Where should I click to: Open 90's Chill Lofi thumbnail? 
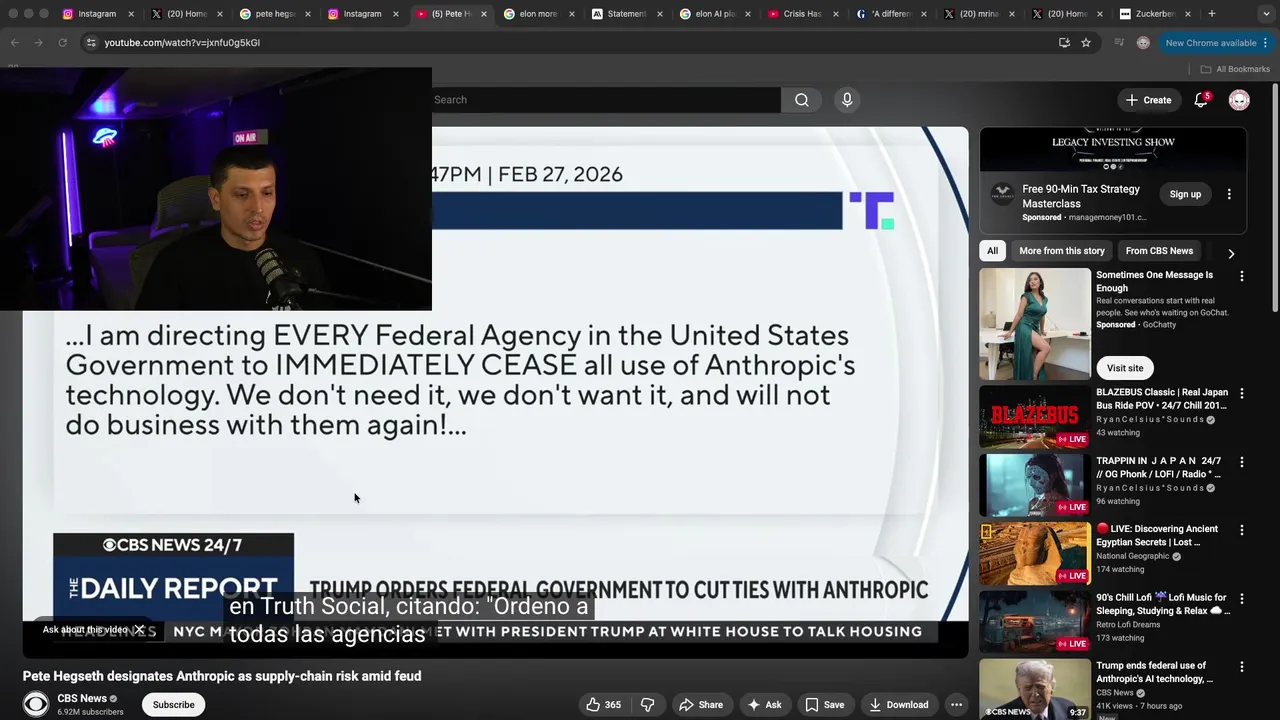(x=1035, y=621)
